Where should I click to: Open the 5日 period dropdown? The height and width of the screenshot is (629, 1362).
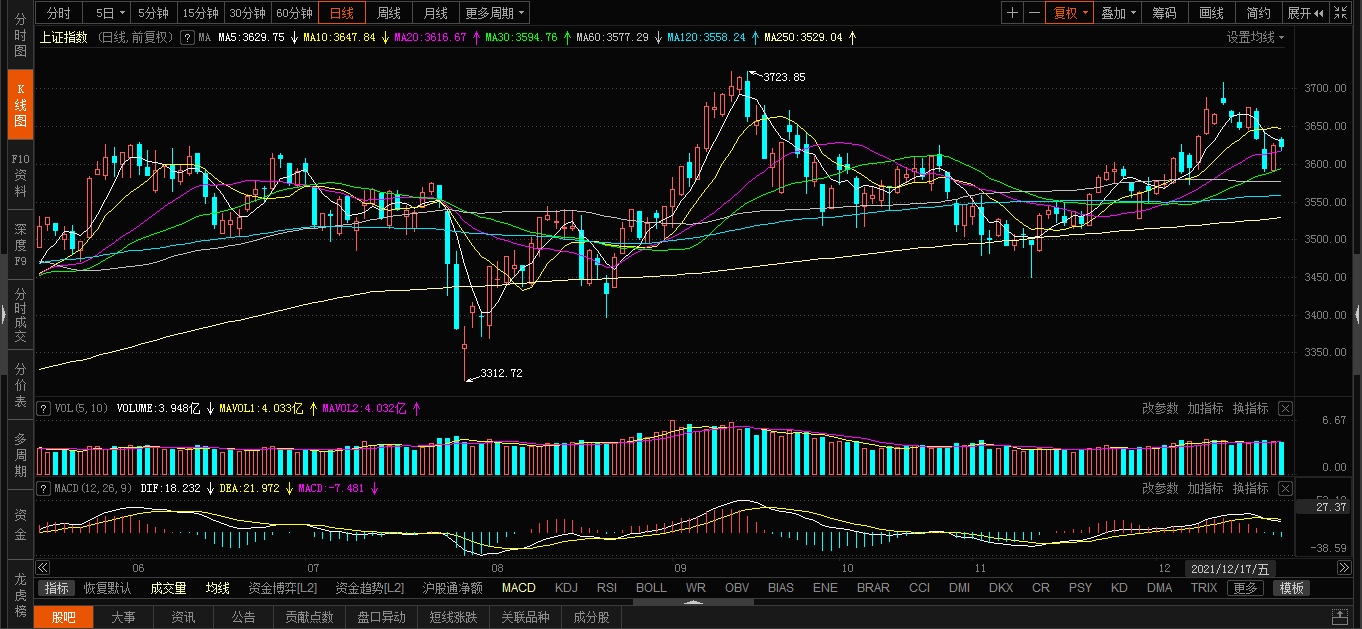(110, 13)
